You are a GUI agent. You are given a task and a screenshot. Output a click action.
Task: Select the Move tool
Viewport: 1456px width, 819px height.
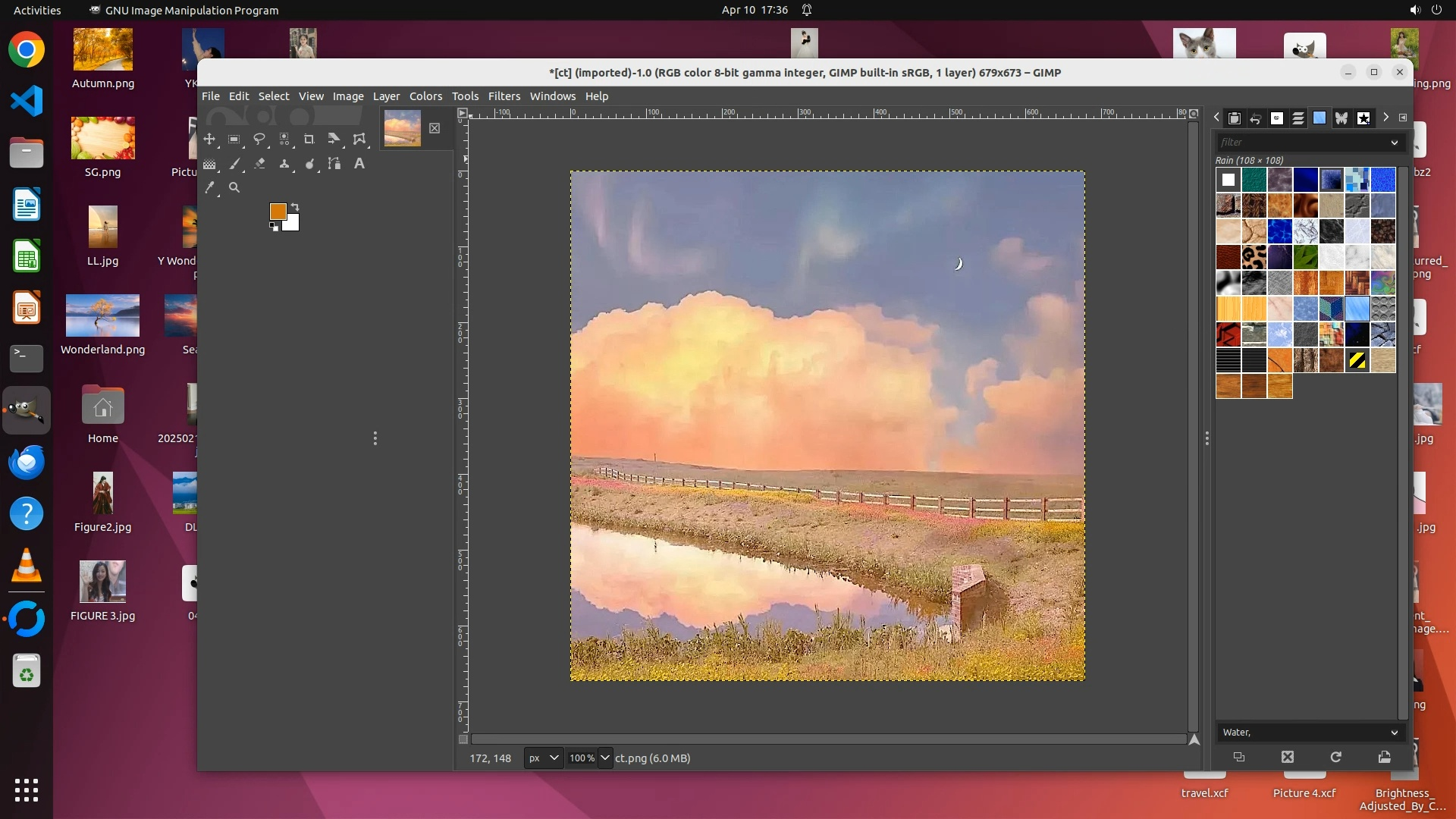pyautogui.click(x=209, y=139)
